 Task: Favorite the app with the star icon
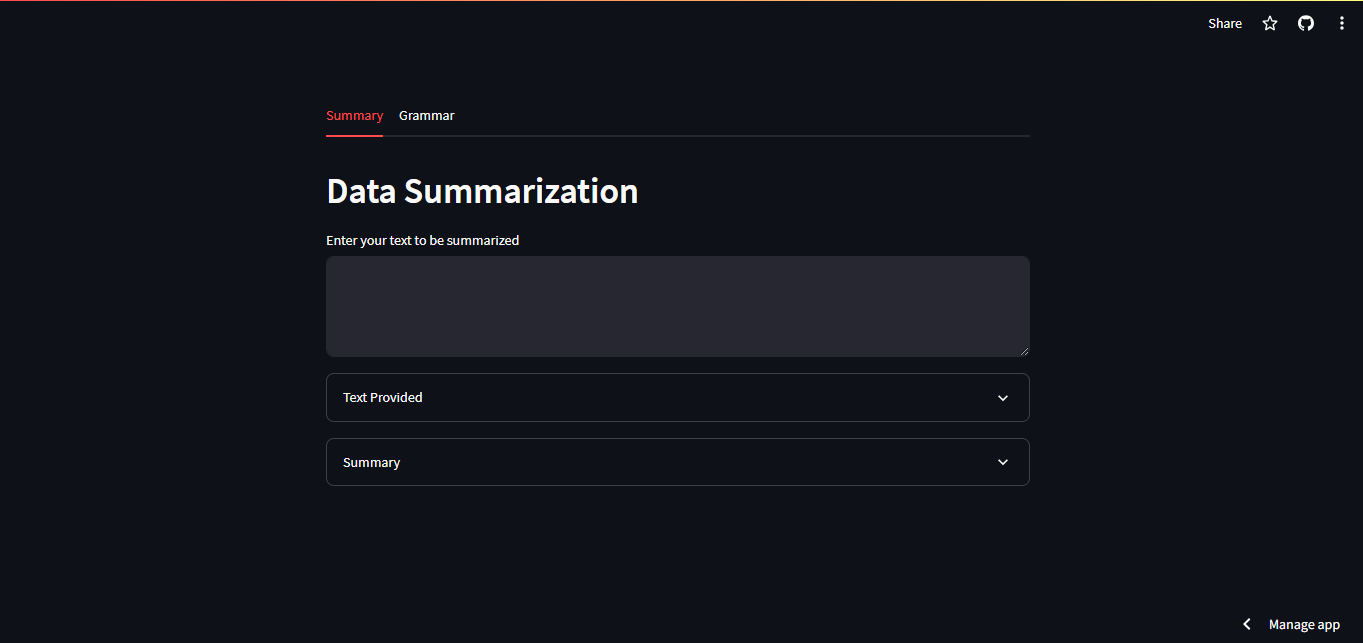tap(1270, 23)
